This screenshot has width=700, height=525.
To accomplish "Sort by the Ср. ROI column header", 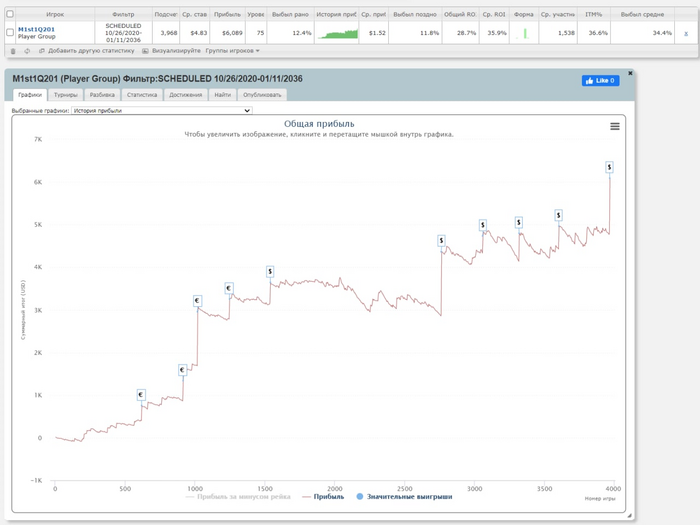I will (x=494, y=14).
